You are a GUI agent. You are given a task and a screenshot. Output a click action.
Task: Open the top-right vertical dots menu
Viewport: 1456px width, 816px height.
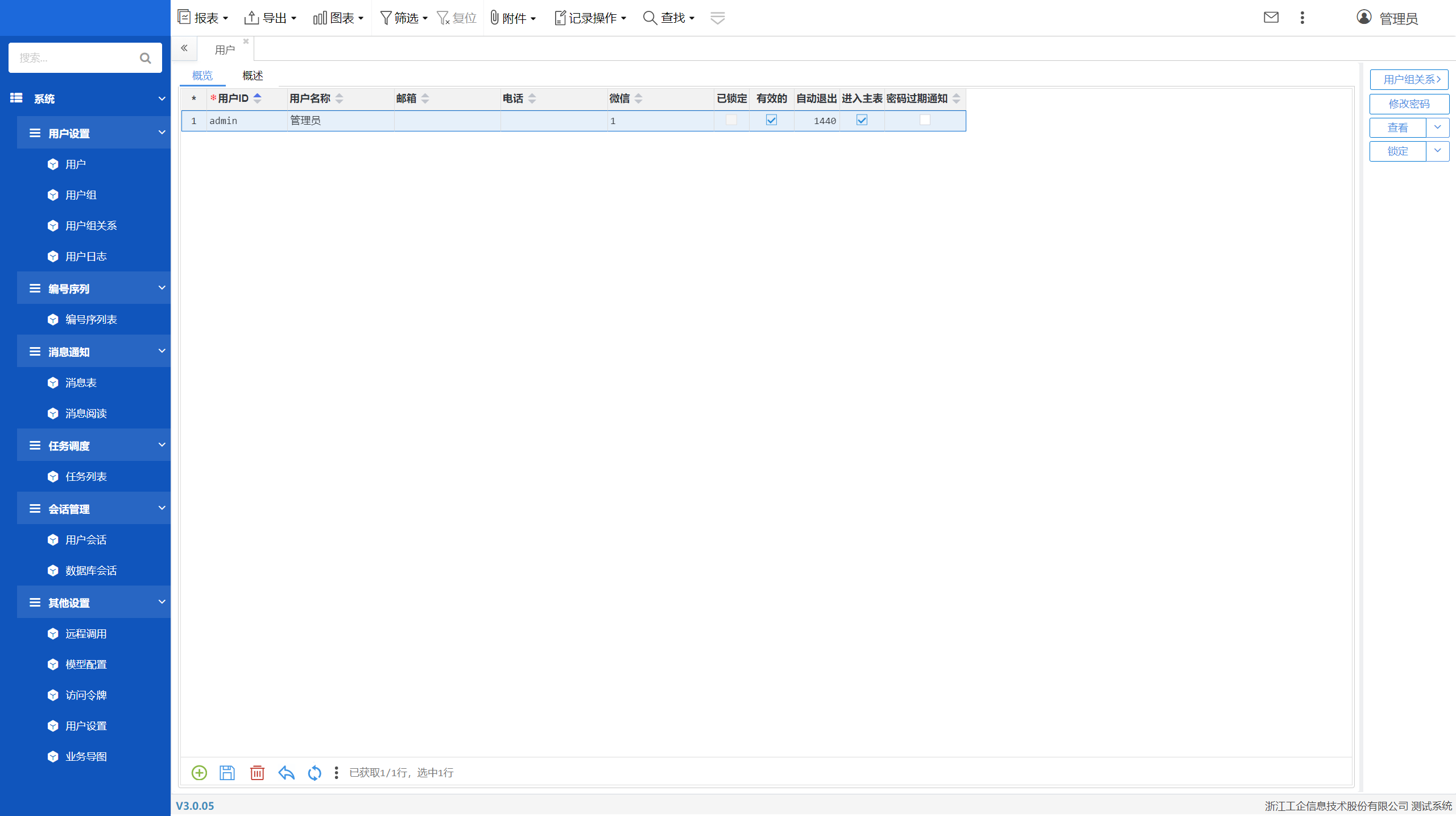coord(1302,18)
